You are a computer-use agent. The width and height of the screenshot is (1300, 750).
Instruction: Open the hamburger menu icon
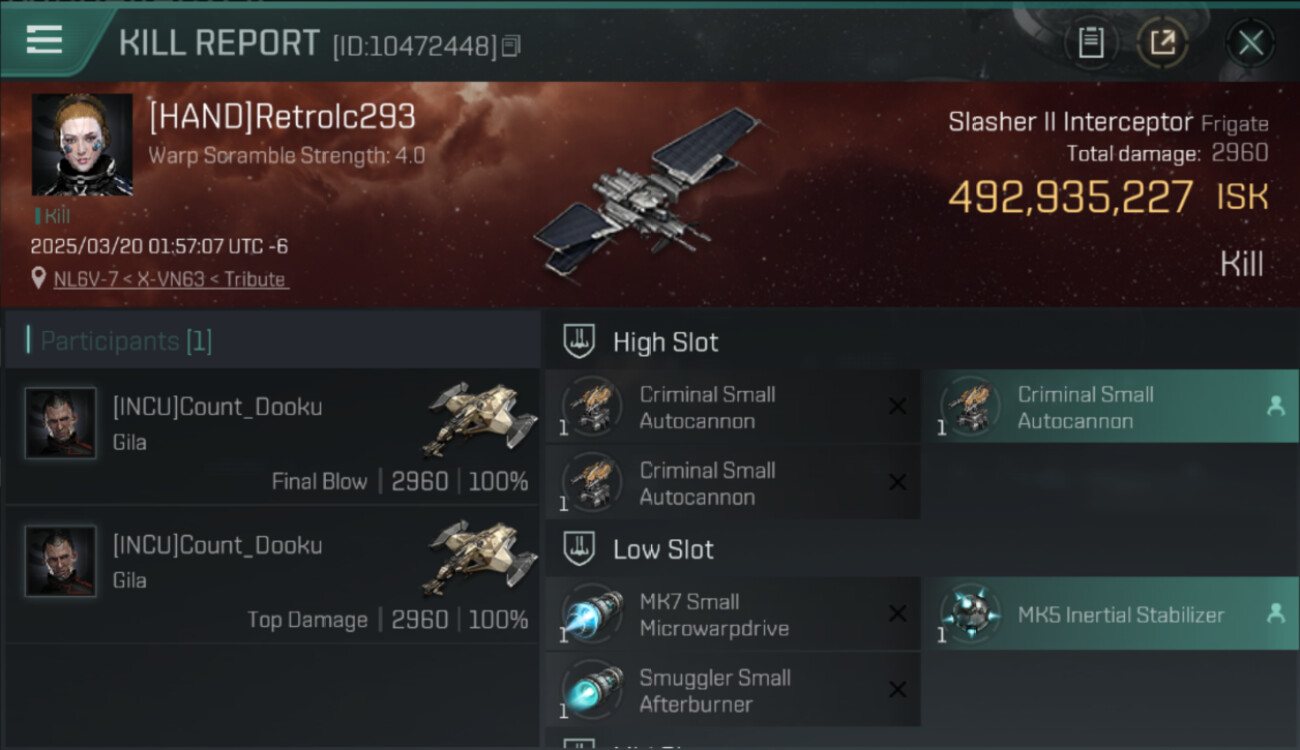tap(44, 40)
